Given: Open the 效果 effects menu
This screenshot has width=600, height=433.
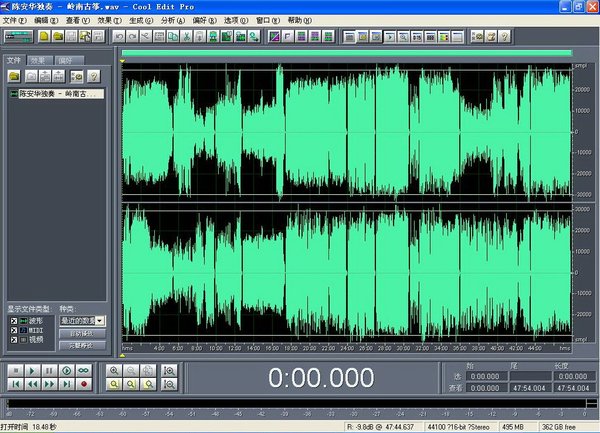Looking at the screenshot, I should click(x=105, y=19).
